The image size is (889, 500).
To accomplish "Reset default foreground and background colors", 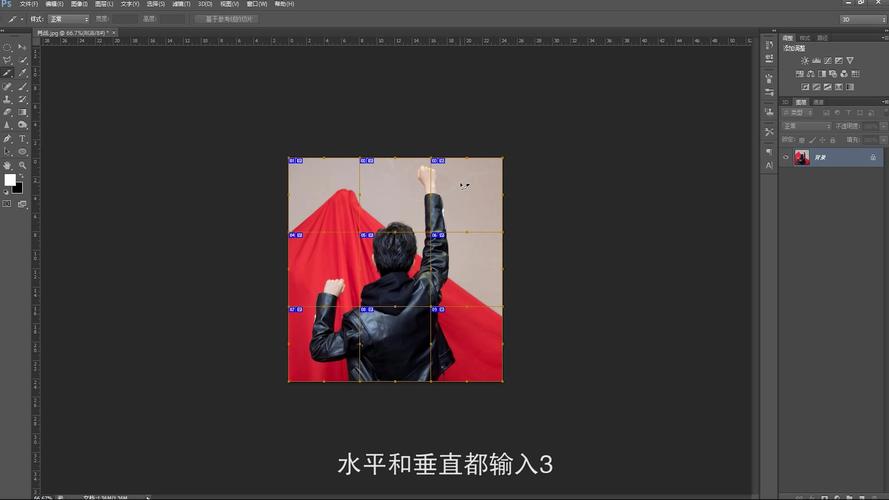I will (x=6, y=192).
